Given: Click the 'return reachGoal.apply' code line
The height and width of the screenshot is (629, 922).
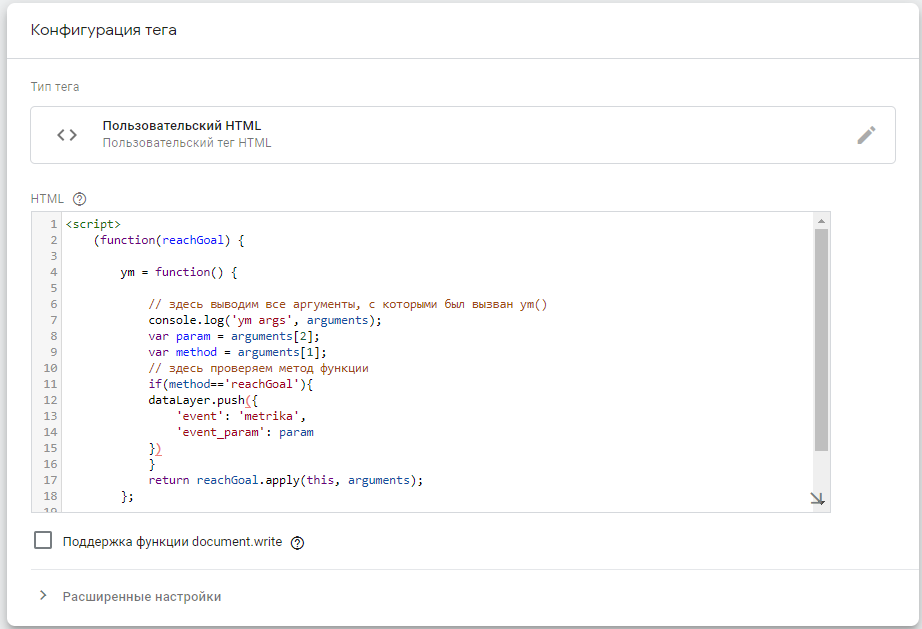Looking at the screenshot, I should click(x=285, y=480).
